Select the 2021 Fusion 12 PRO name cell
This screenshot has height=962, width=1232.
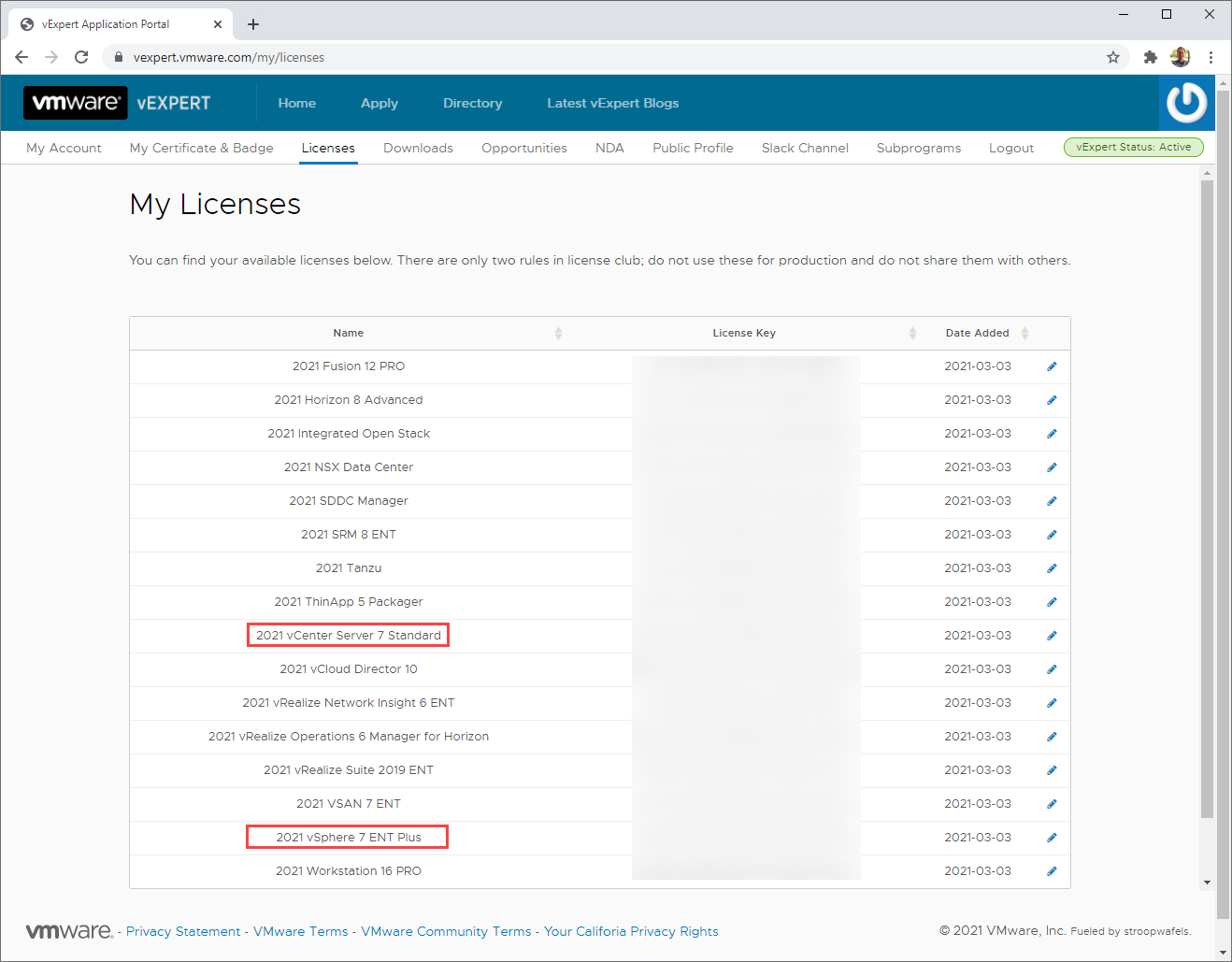(x=349, y=366)
